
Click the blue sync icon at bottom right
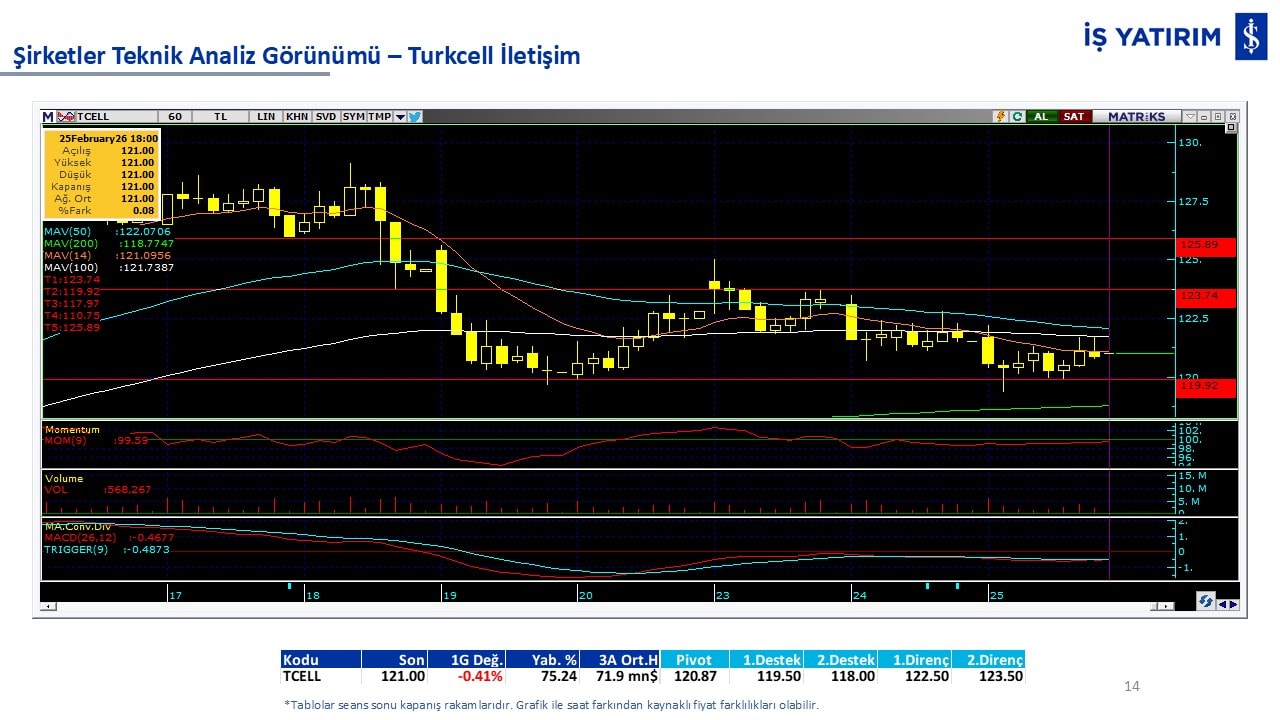click(1206, 601)
